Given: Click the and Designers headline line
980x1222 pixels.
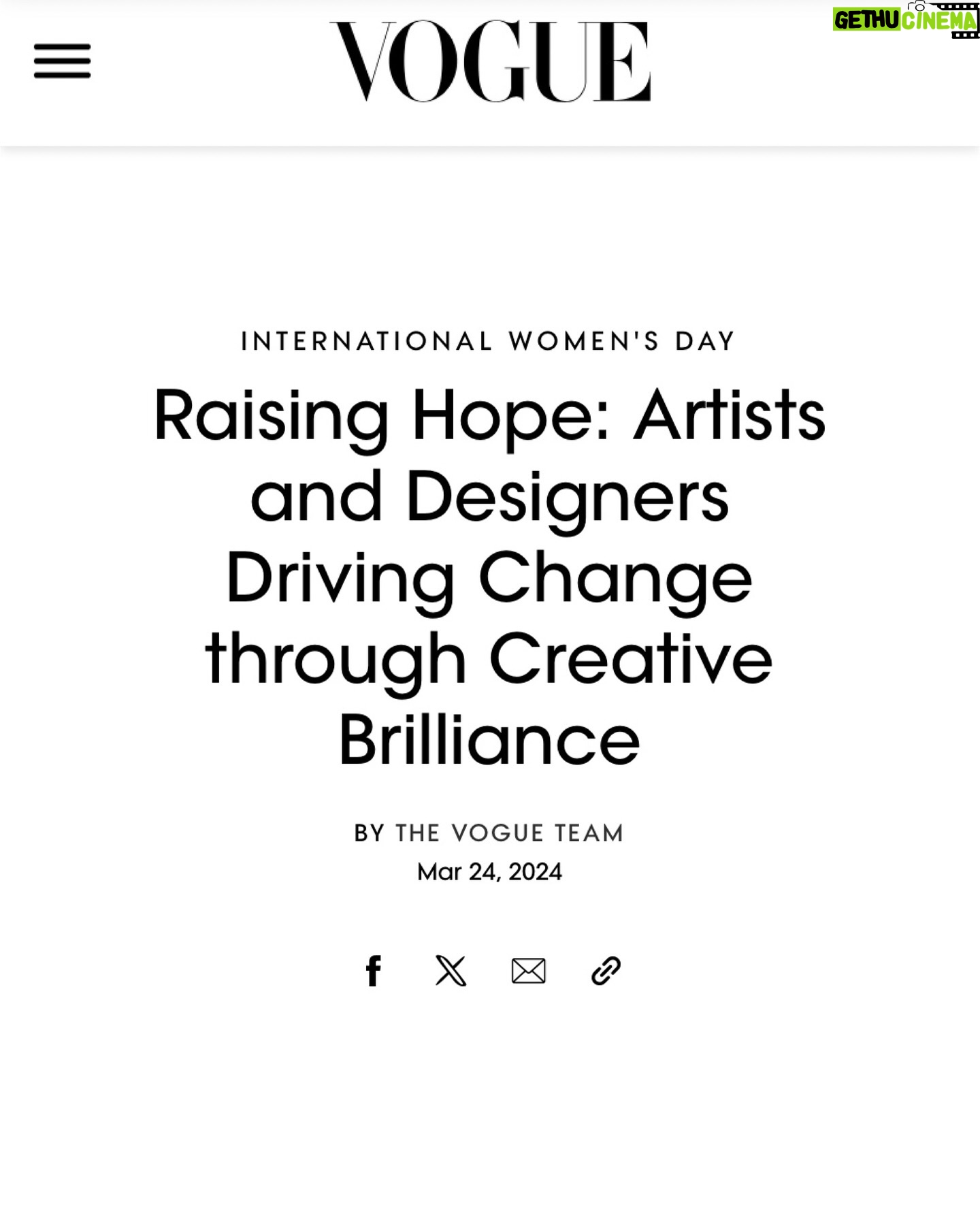Looking at the screenshot, I should [489, 497].
